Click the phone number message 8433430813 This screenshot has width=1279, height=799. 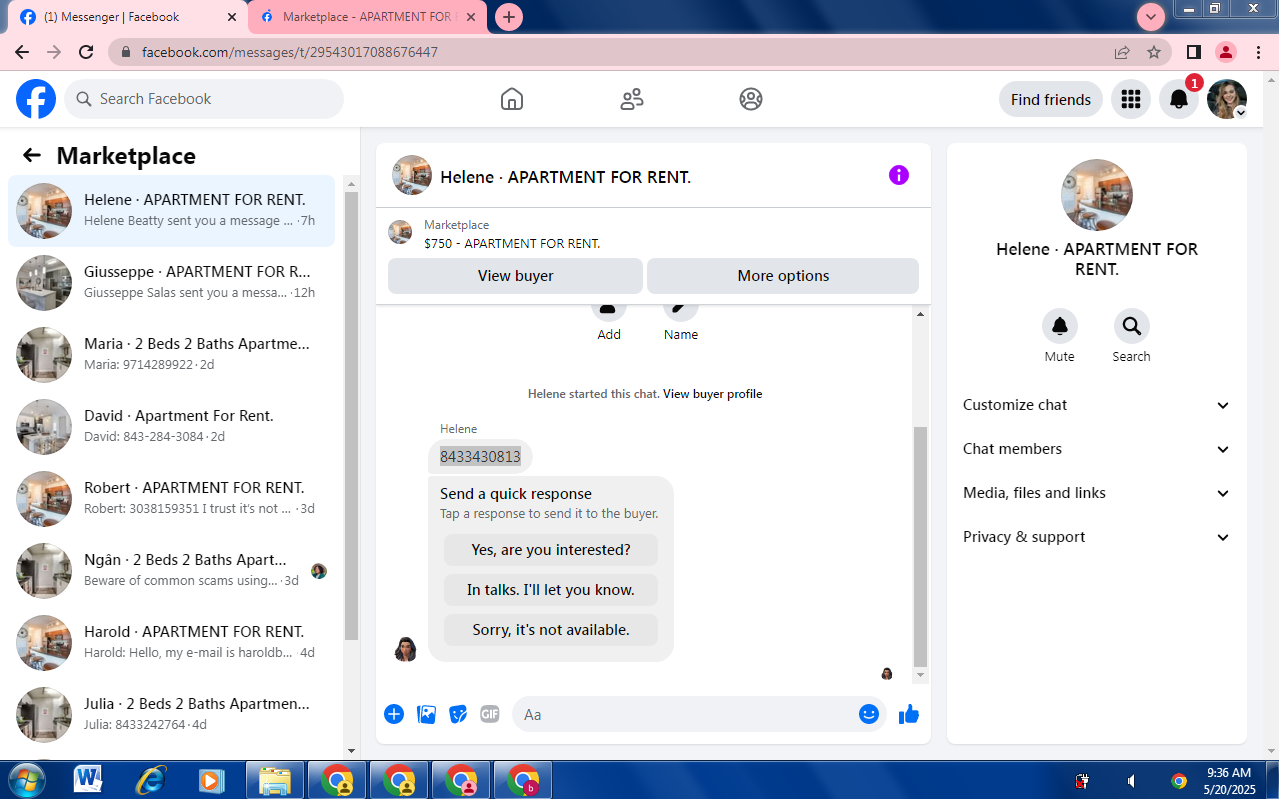[480, 457]
